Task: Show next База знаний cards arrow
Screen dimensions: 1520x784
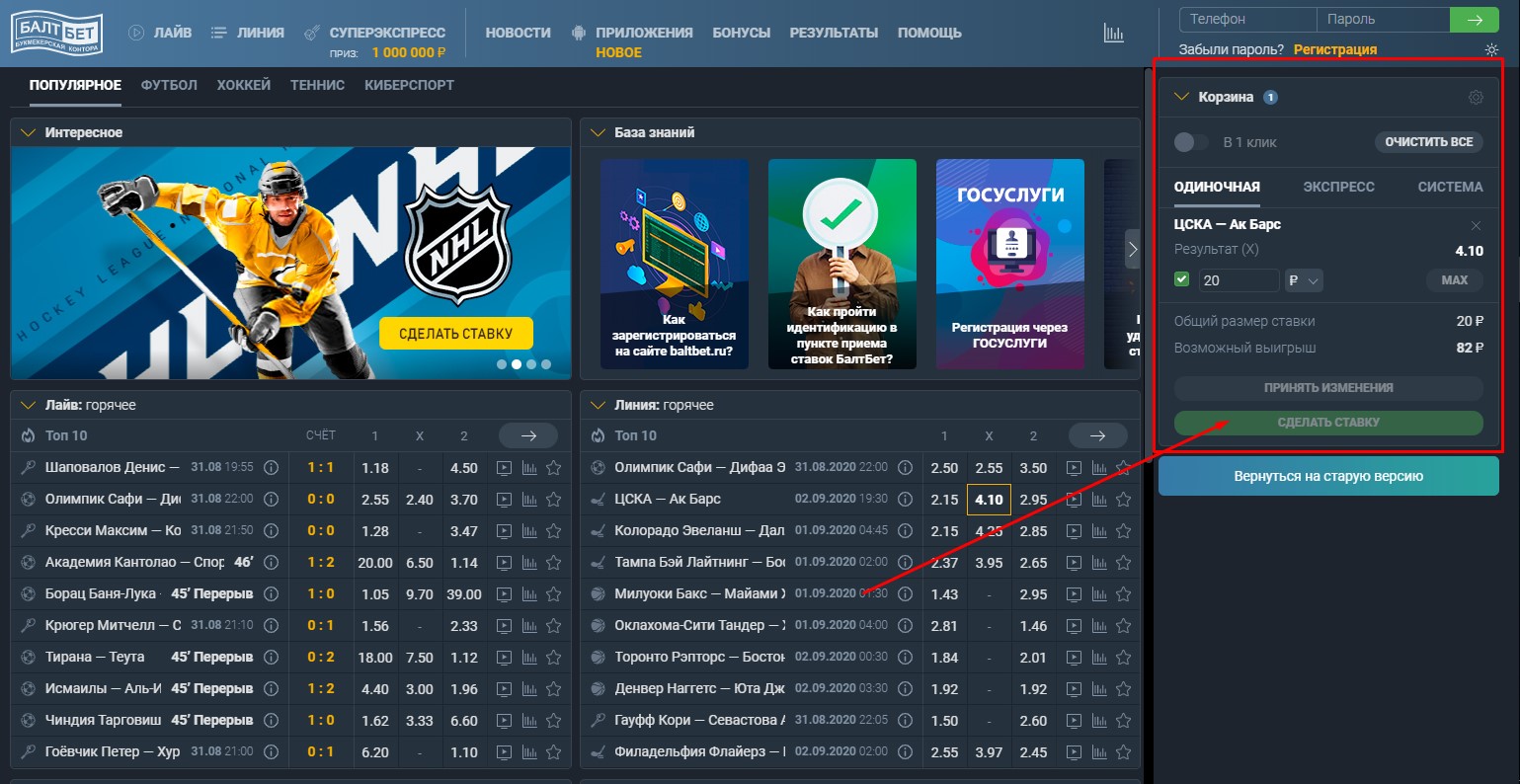Action: tap(1133, 250)
